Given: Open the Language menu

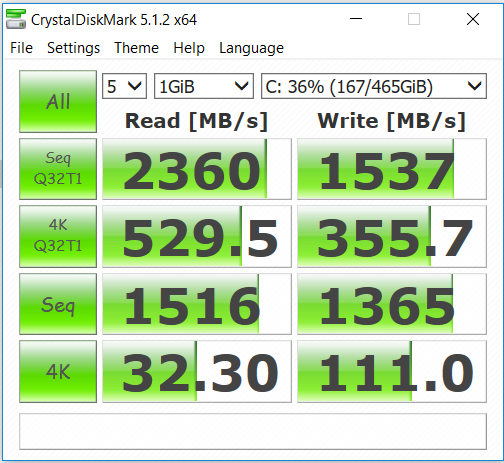Looking at the screenshot, I should (x=251, y=48).
